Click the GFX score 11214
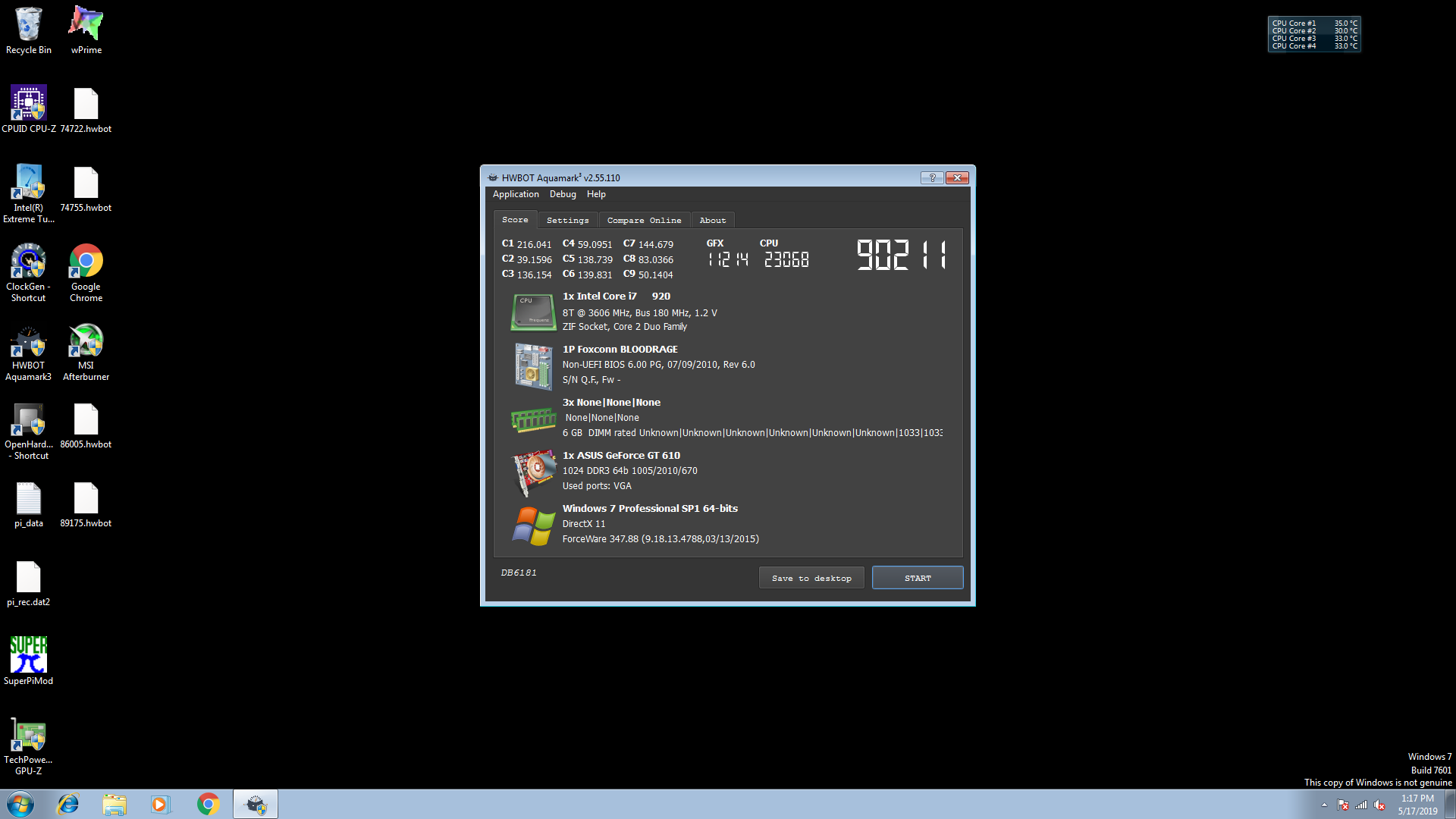 click(728, 259)
